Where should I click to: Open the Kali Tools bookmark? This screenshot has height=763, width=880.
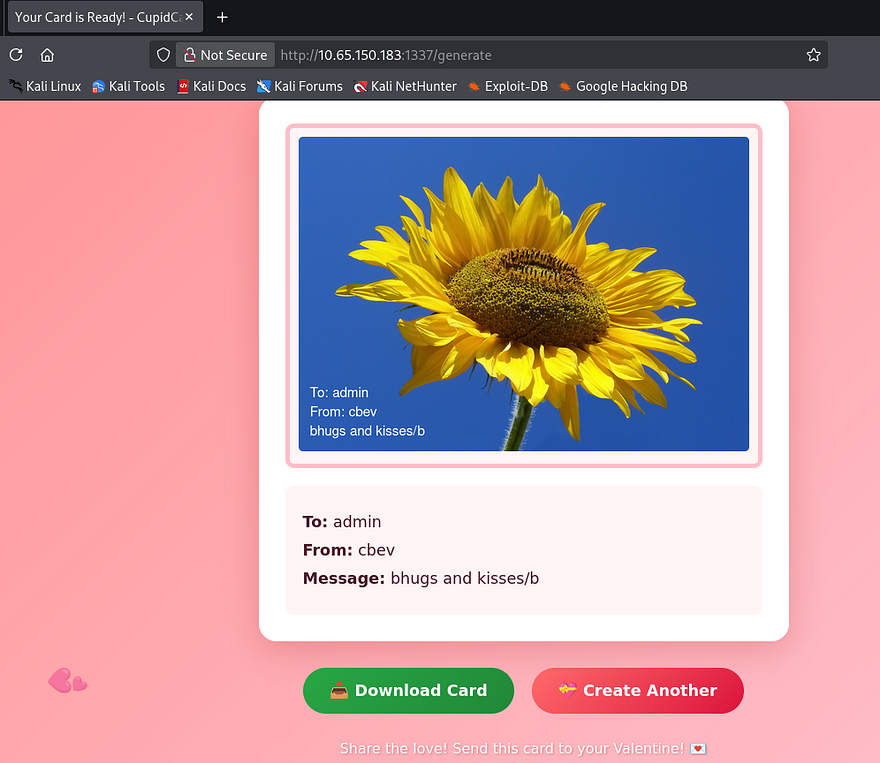(x=128, y=86)
